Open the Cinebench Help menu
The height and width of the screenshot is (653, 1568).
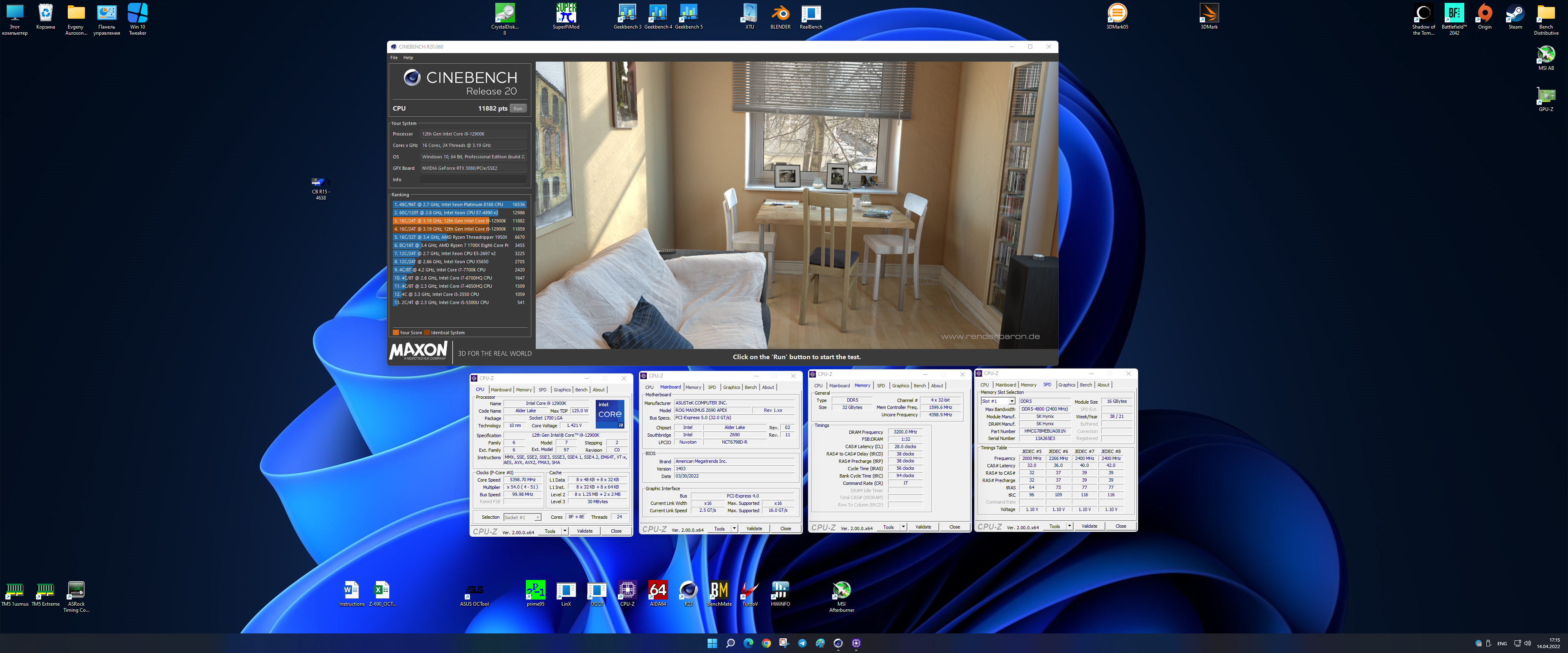408,58
